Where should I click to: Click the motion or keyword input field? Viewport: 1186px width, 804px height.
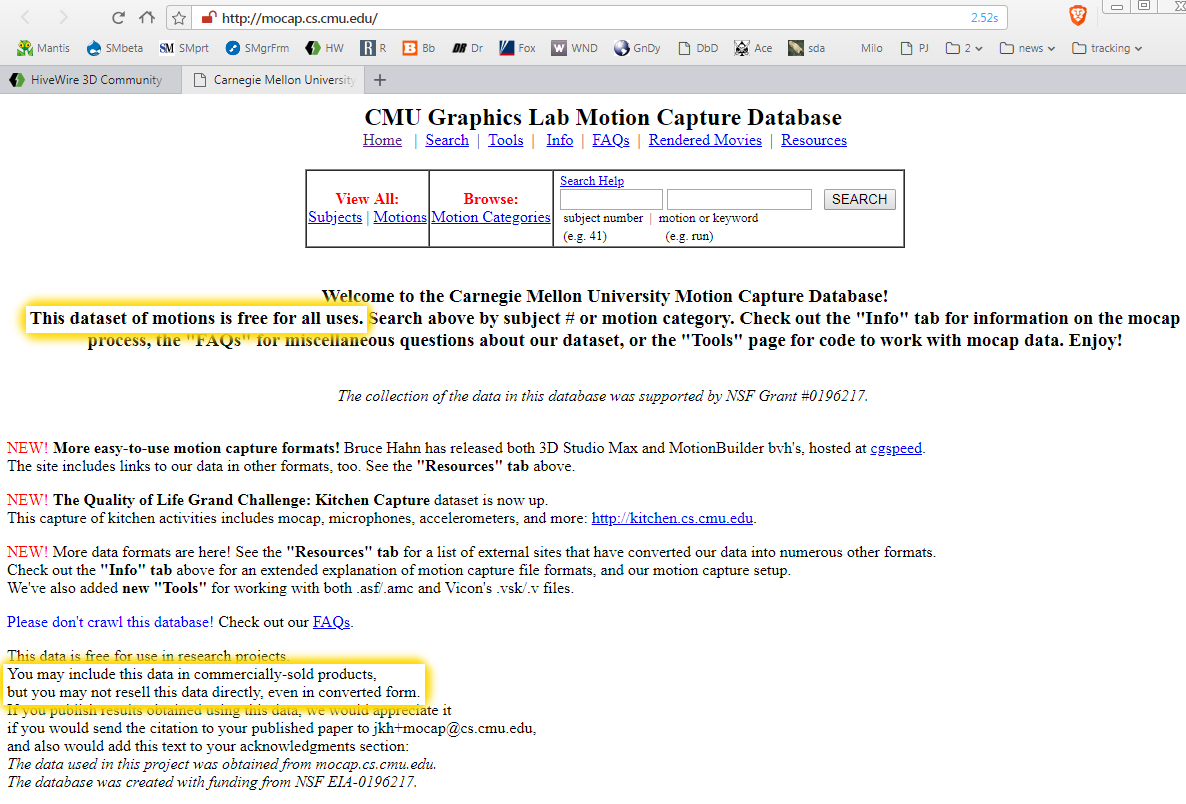(739, 199)
